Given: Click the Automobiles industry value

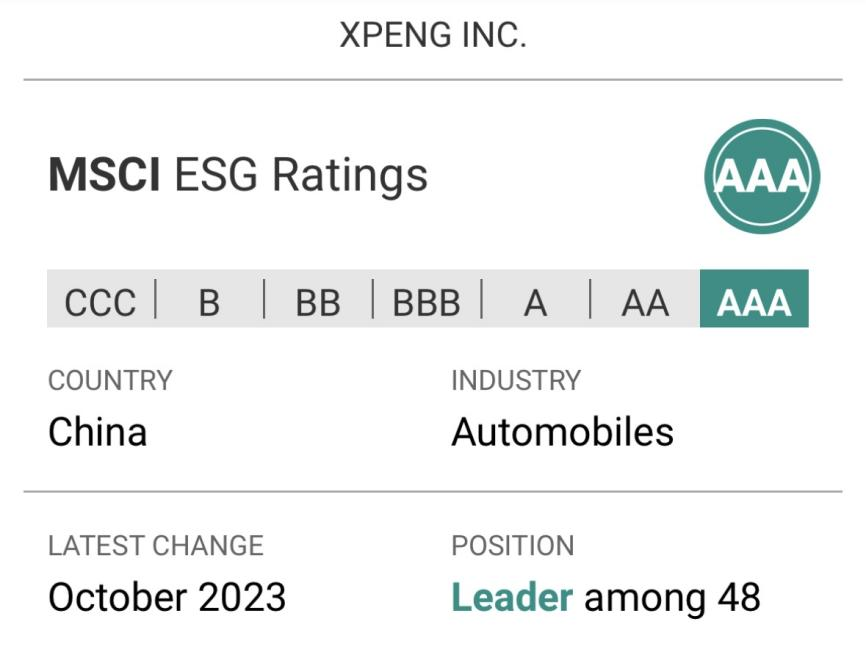Looking at the screenshot, I should [562, 432].
